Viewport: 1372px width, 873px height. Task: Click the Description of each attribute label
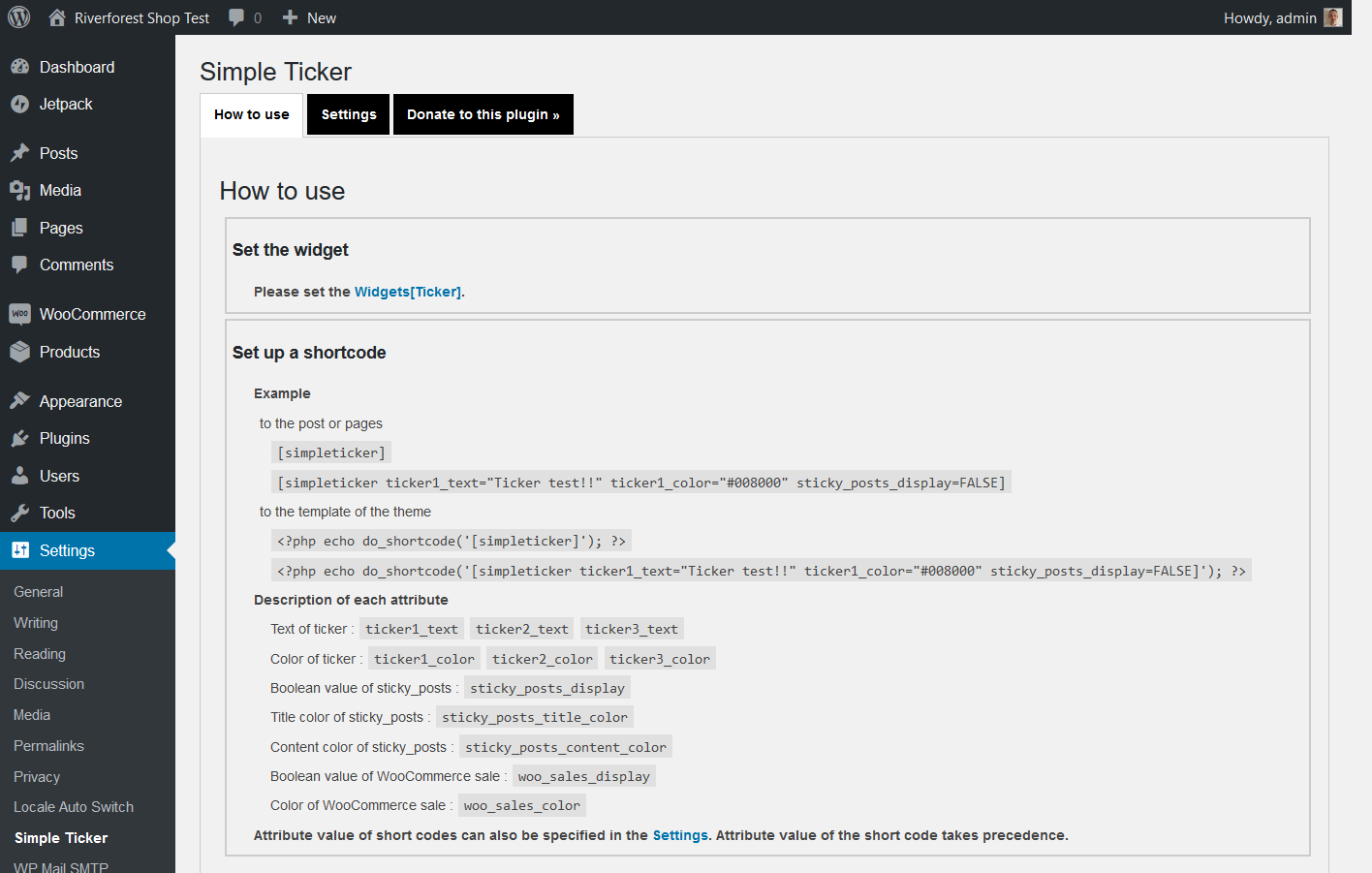click(x=351, y=600)
